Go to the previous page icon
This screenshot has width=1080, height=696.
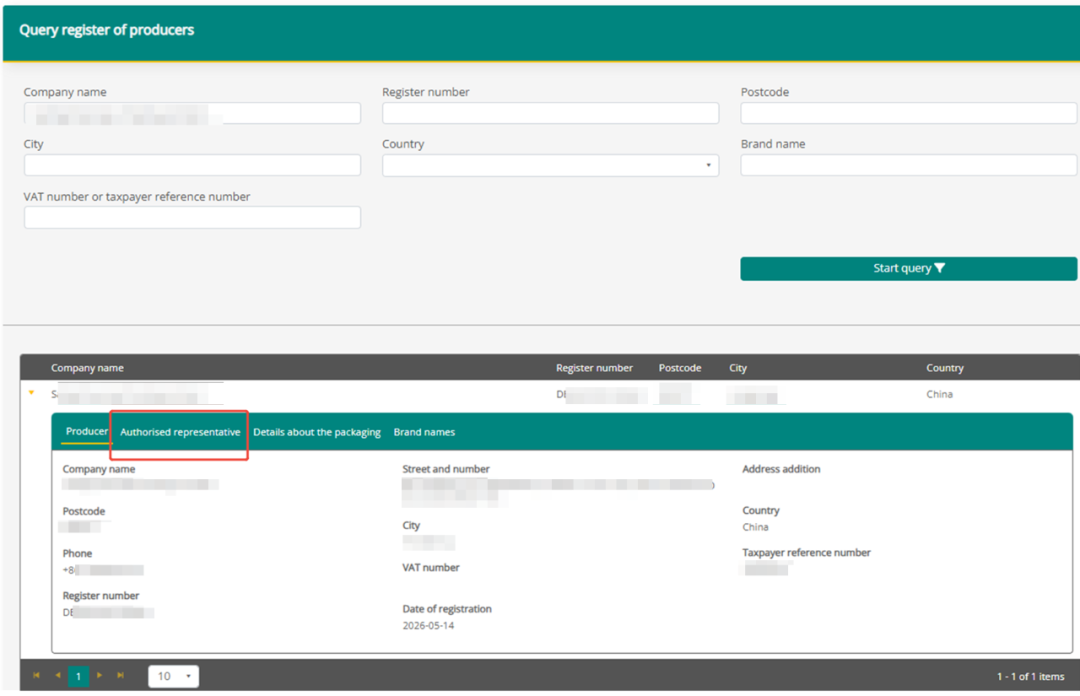pyautogui.click(x=58, y=675)
